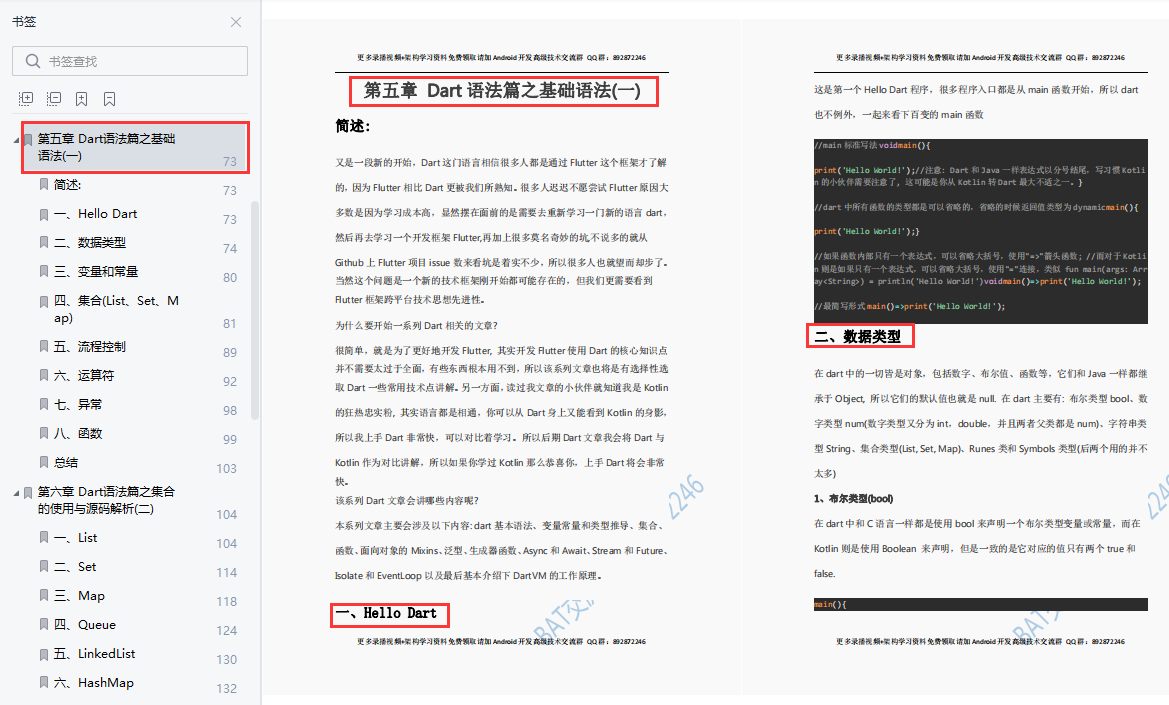This screenshot has height=705, width=1169.
Task: Click bookmark icon beside 简述:
Action: (x=44, y=184)
